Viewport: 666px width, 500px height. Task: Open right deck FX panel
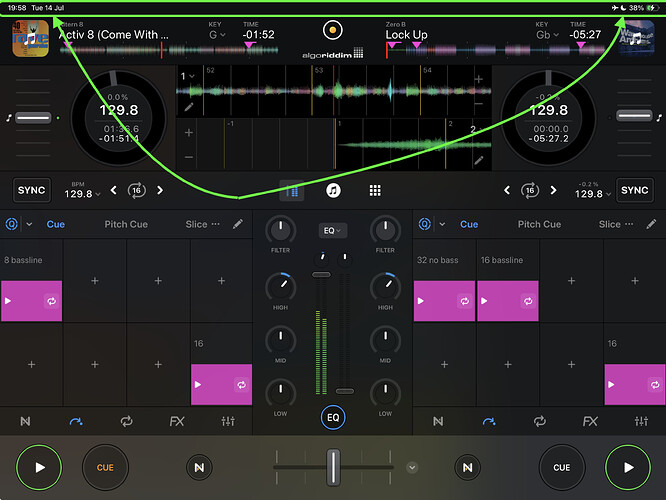click(590, 421)
